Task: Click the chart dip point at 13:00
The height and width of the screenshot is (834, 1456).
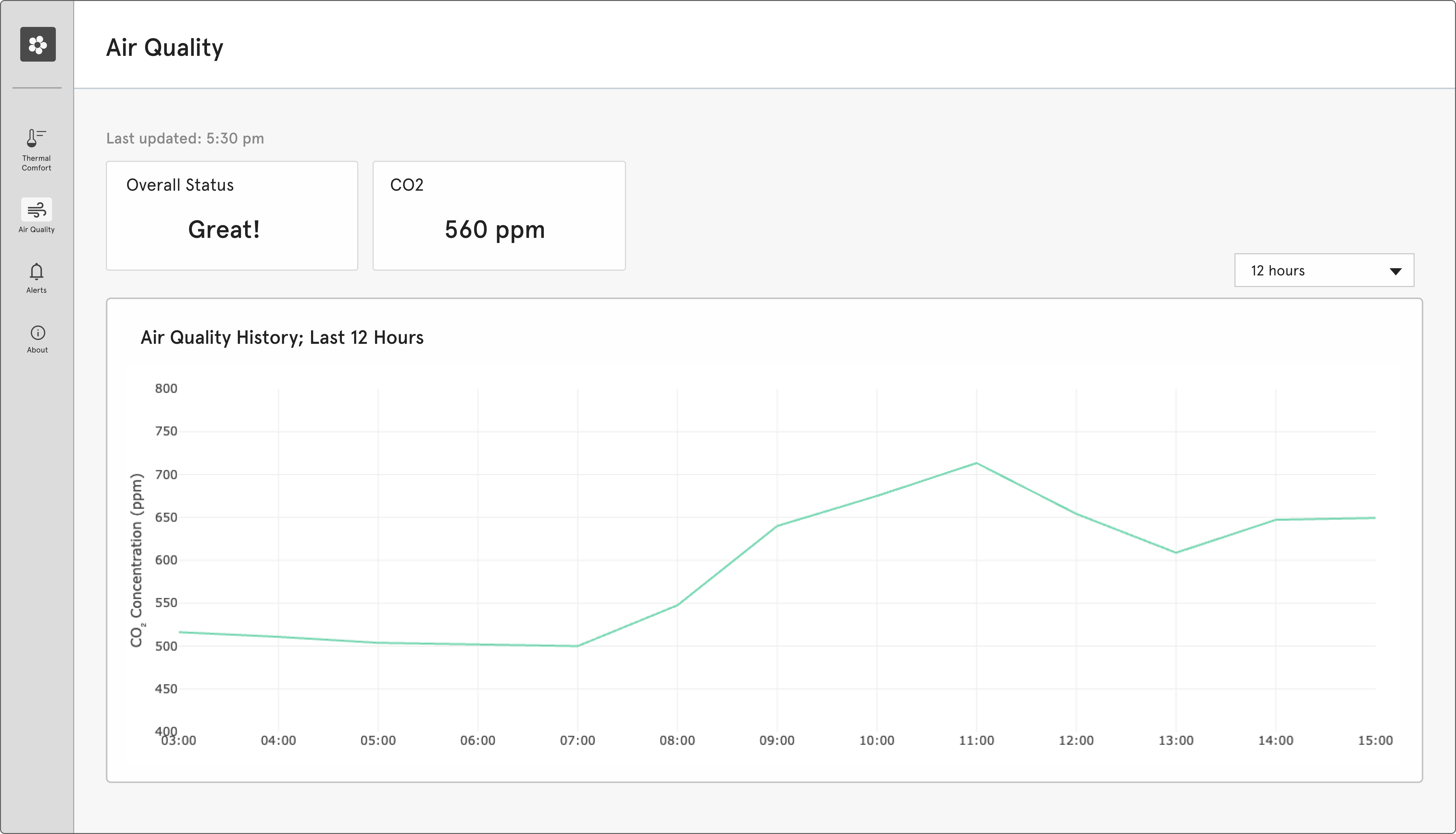Action: click(1176, 553)
